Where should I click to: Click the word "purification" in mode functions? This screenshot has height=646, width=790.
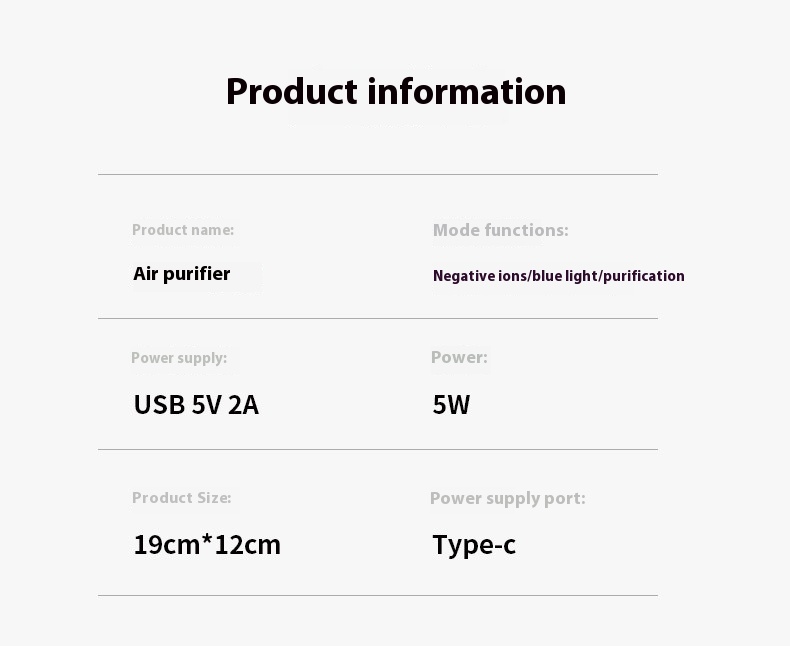click(644, 276)
